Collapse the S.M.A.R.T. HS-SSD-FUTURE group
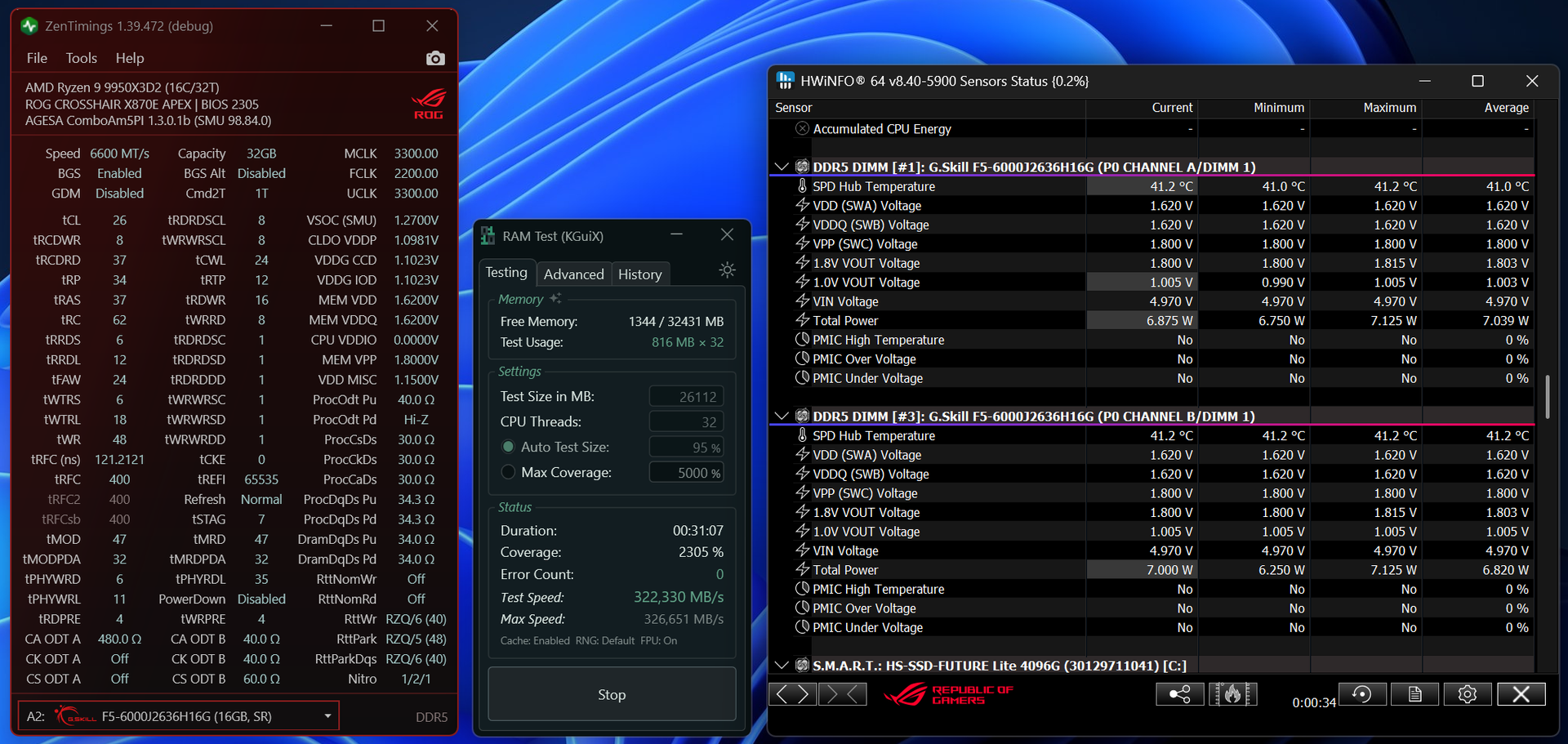 pos(781,666)
